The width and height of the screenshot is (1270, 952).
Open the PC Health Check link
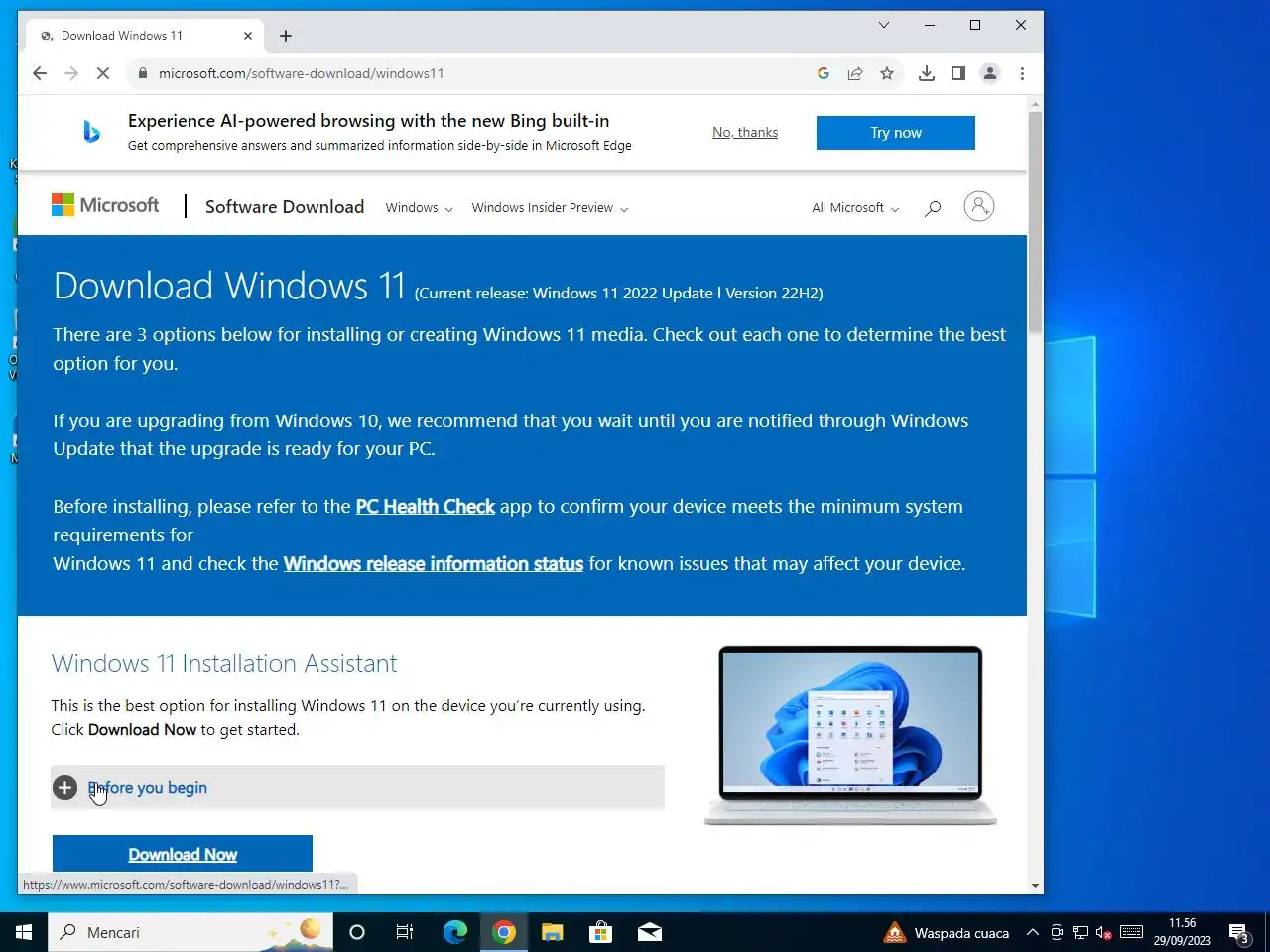(x=425, y=507)
